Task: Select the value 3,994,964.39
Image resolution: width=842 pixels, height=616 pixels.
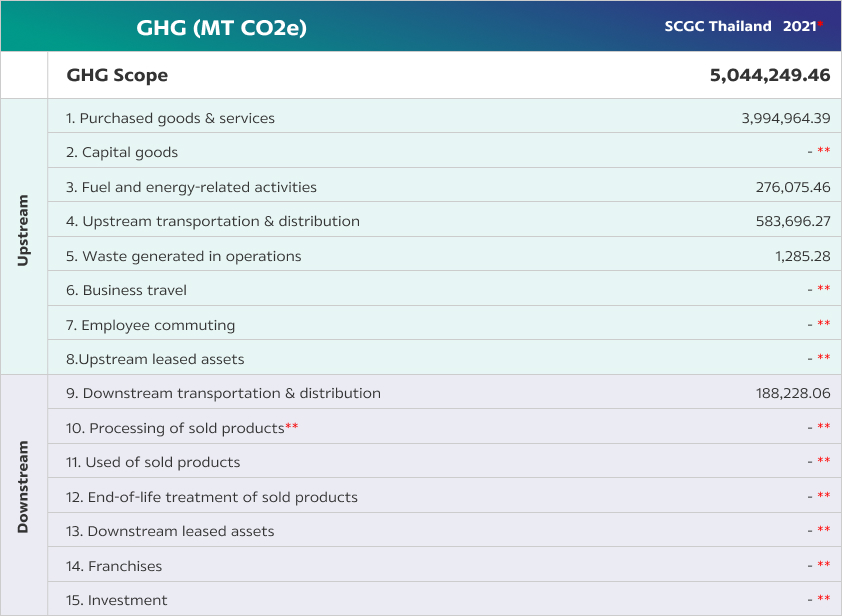Action: [x=786, y=118]
